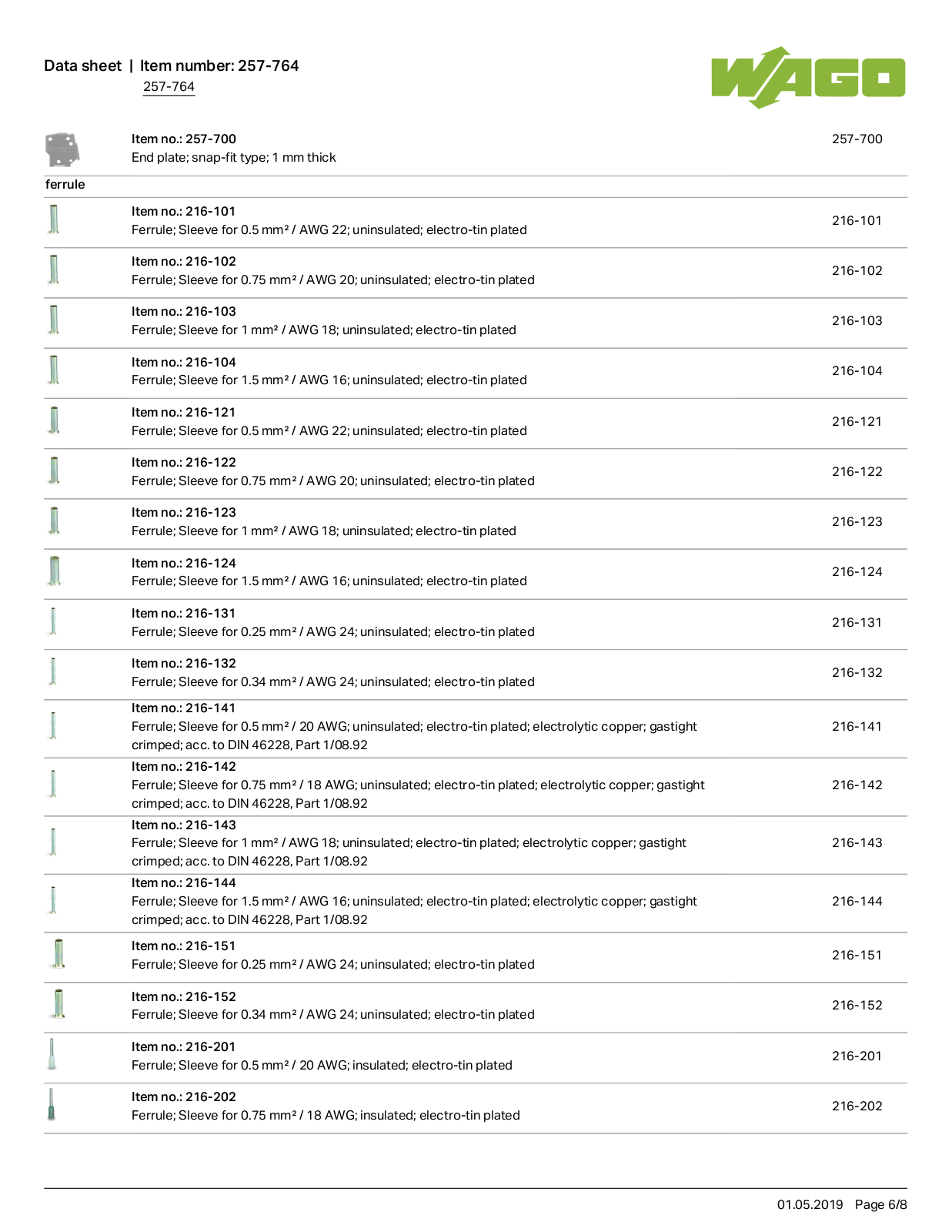952x1232 pixels.
Task: Select the insulated 216-201 ferrule thumbnail
Action: (x=52, y=1055)
